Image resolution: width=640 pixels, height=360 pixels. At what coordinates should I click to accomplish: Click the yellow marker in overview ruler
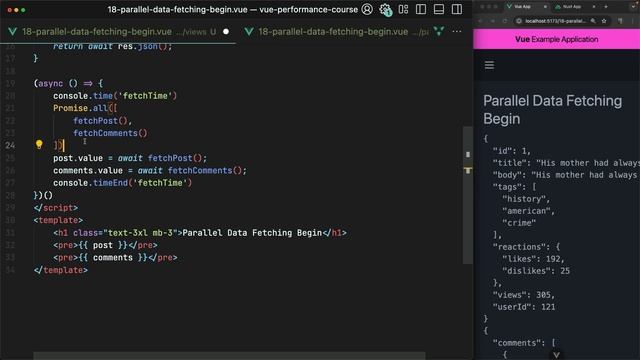468,170
